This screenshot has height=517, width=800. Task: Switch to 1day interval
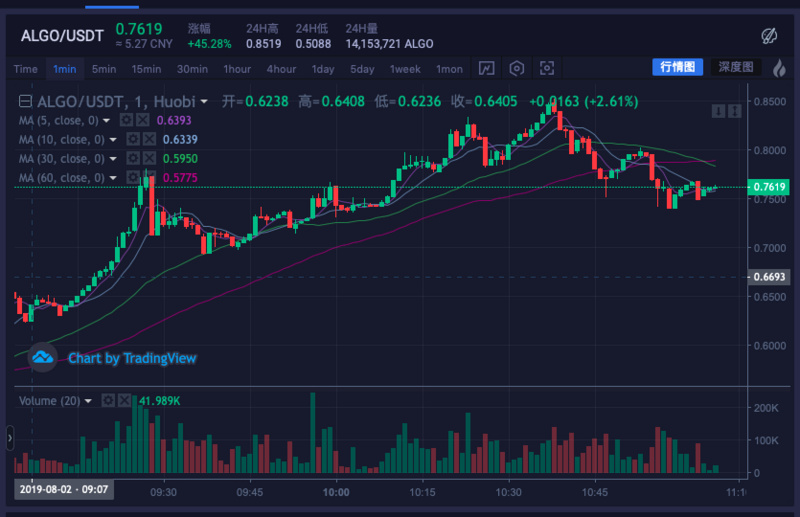tap(323, 69)
